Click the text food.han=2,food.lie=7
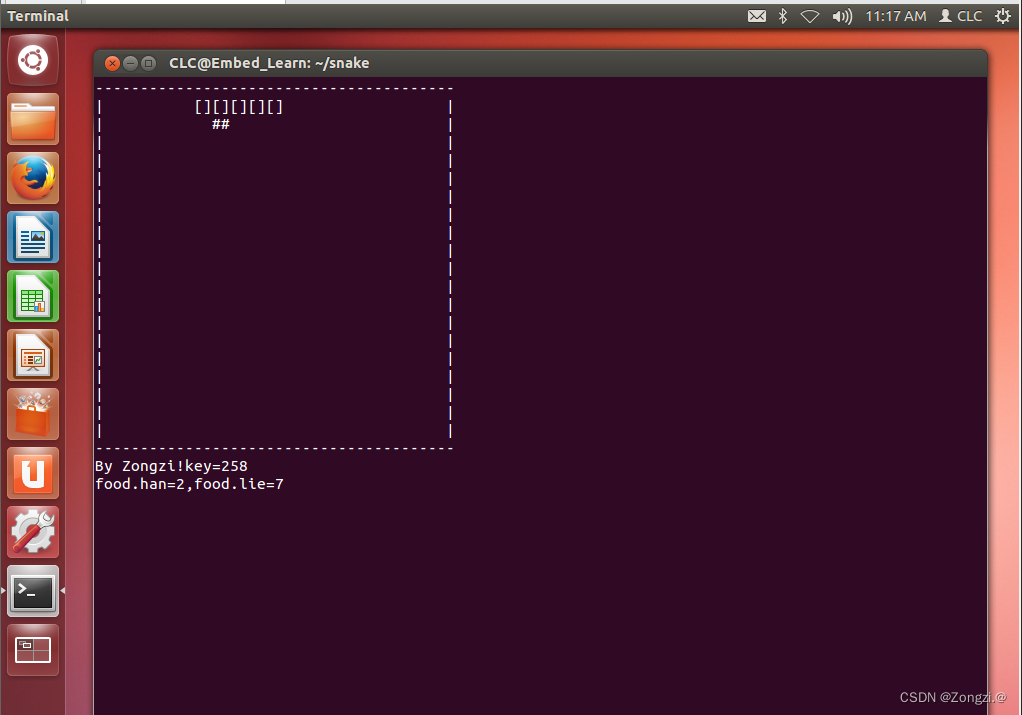Viewport: 1022px width, 715px height. (x=190, y=484)
